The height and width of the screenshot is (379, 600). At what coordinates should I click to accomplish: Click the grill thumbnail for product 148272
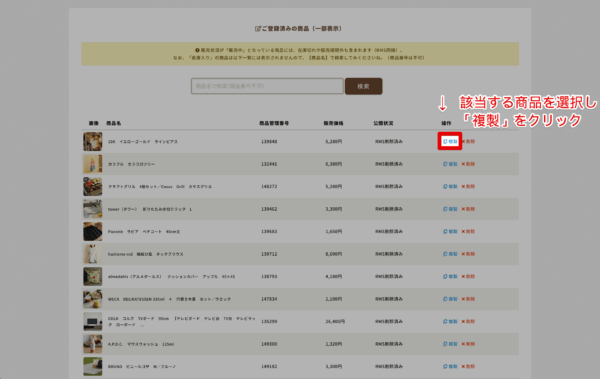coord(93,186)
